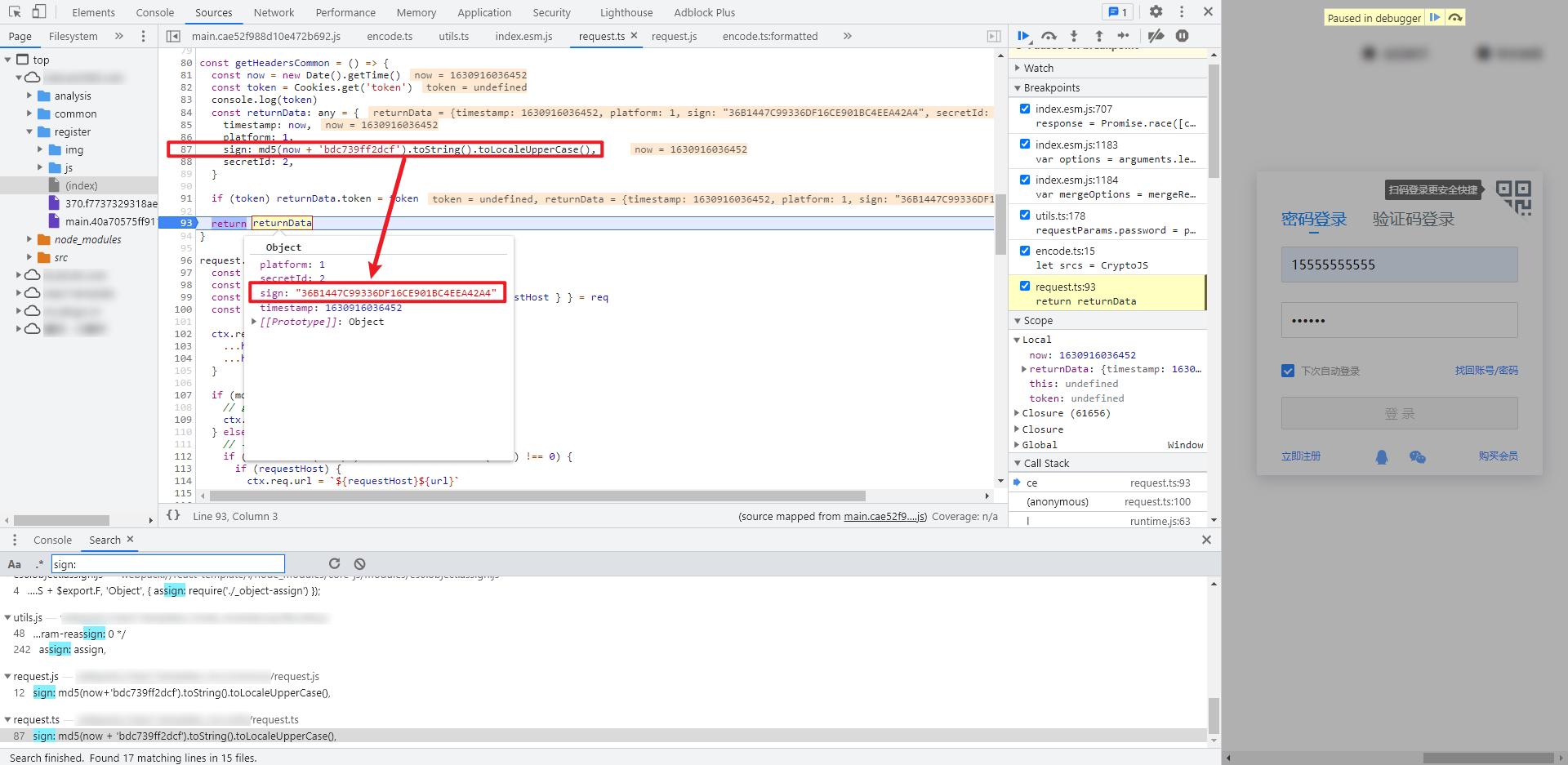1568x765 pixels.
Task: Switch to verification code login
Action: [1414, 219]
